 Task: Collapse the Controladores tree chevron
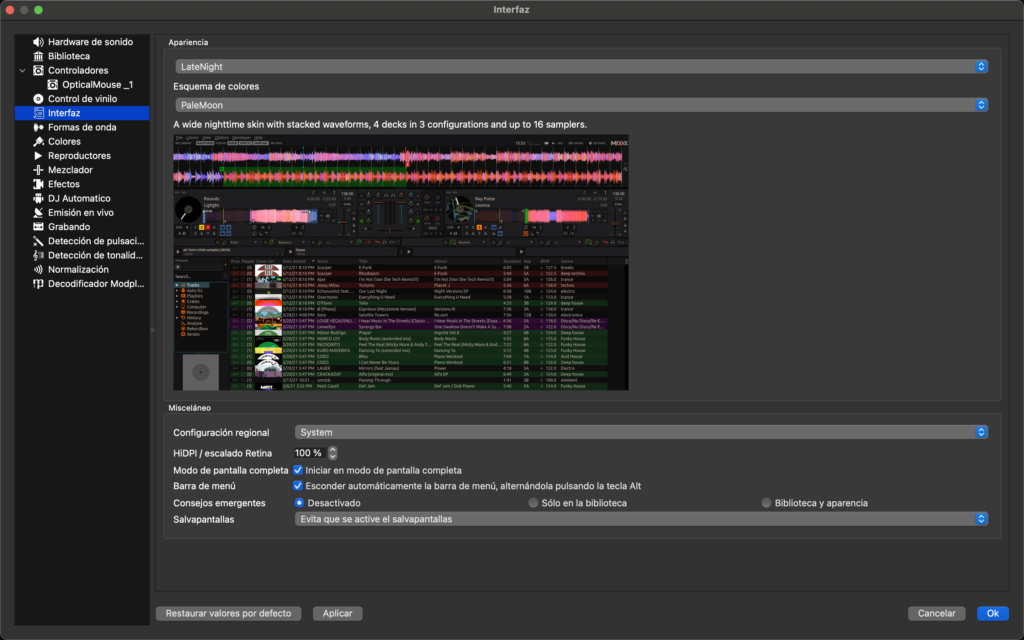[x=22, y=71]
